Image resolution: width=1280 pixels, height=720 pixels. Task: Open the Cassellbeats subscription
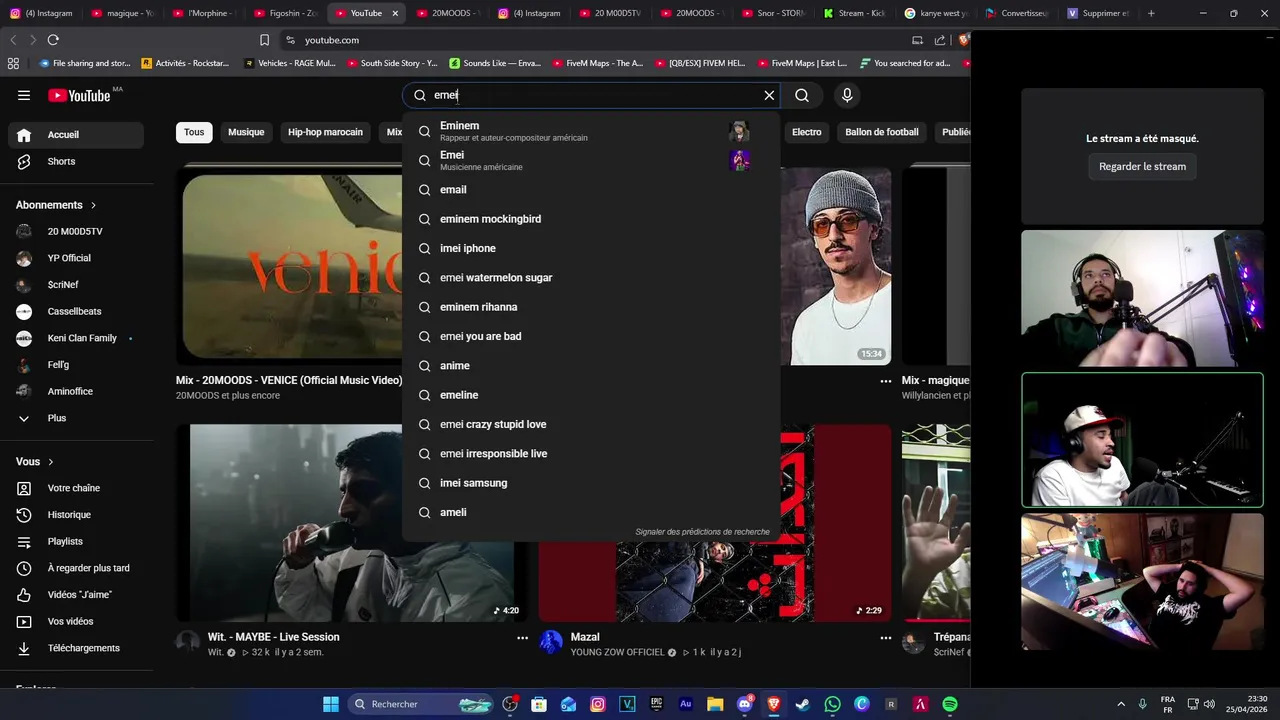[76, 311]
